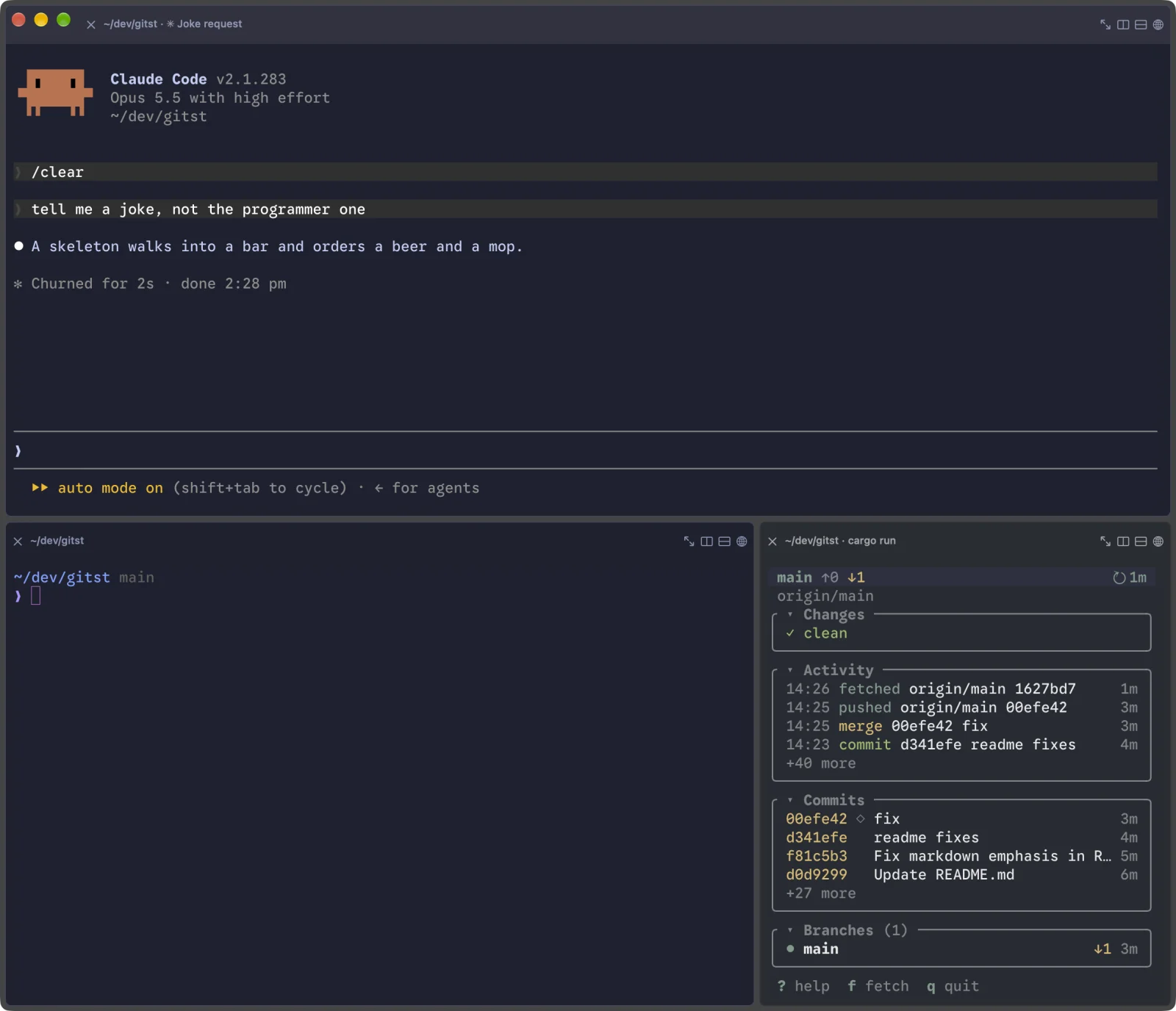Viewport: 1176px width, 1011px height.
Task: Expand the +40 more activity entries
Action: click(821, 763)
